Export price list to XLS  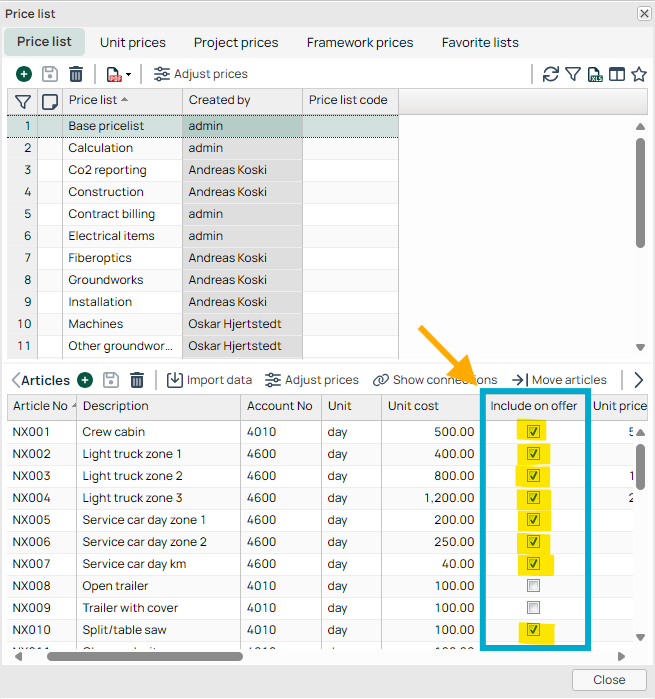(x=595, y=74)
